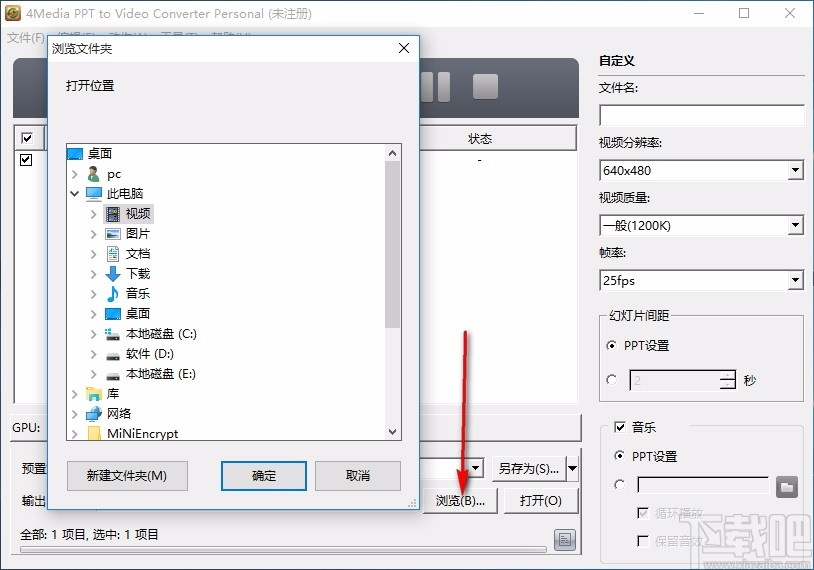Select the 下载 arrow icon

click(x=113, y=274)
